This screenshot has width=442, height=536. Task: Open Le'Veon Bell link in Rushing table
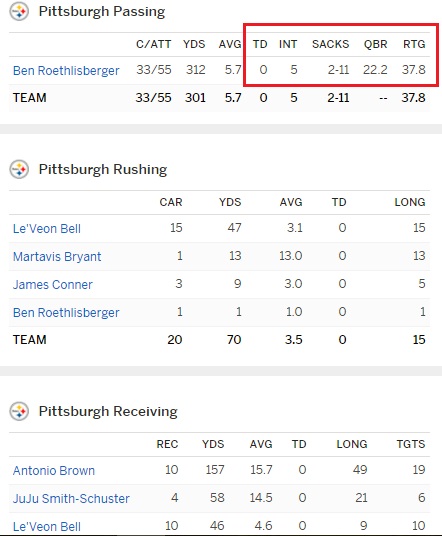click(x=47, y=228)
